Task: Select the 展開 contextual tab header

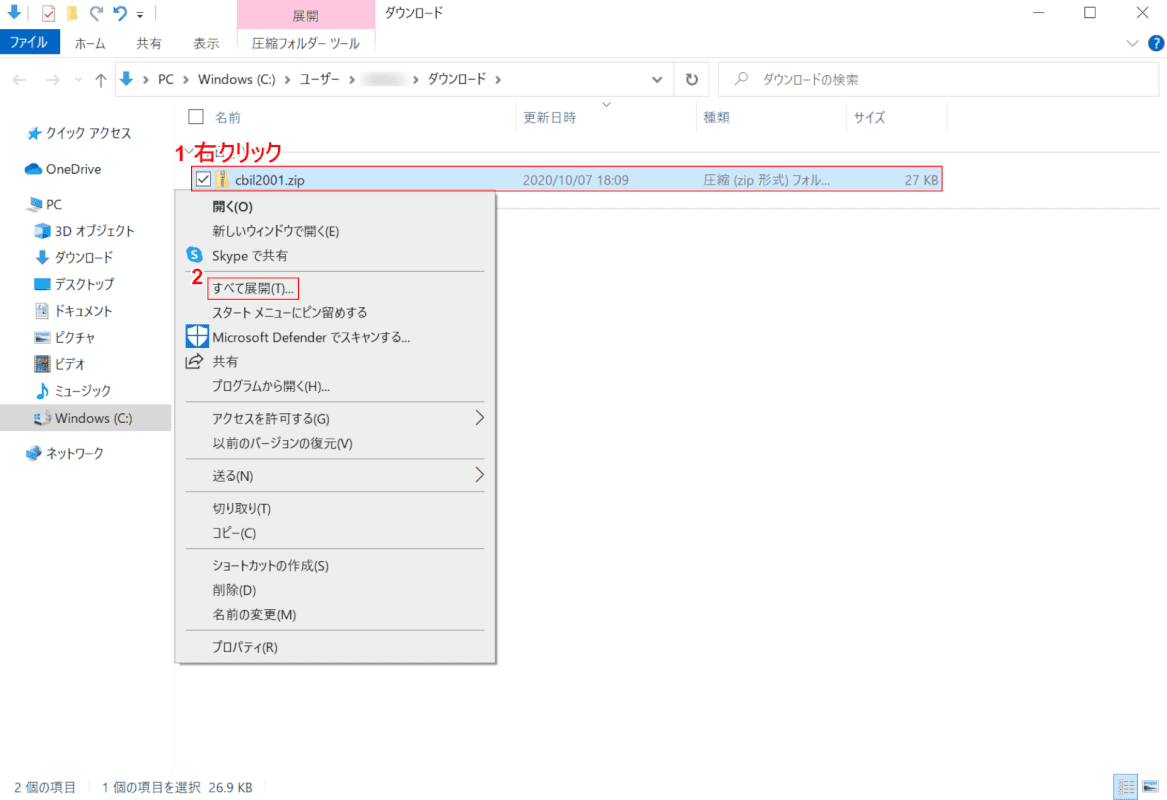Action: point(306,15)
